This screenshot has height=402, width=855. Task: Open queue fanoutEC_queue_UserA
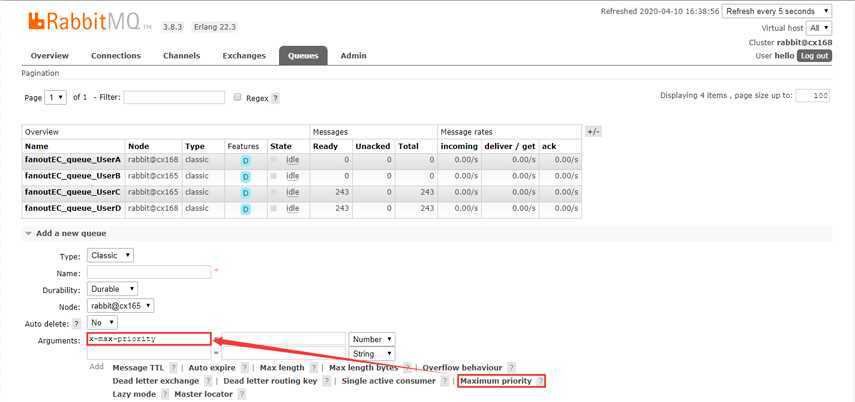tap(73, 160)
